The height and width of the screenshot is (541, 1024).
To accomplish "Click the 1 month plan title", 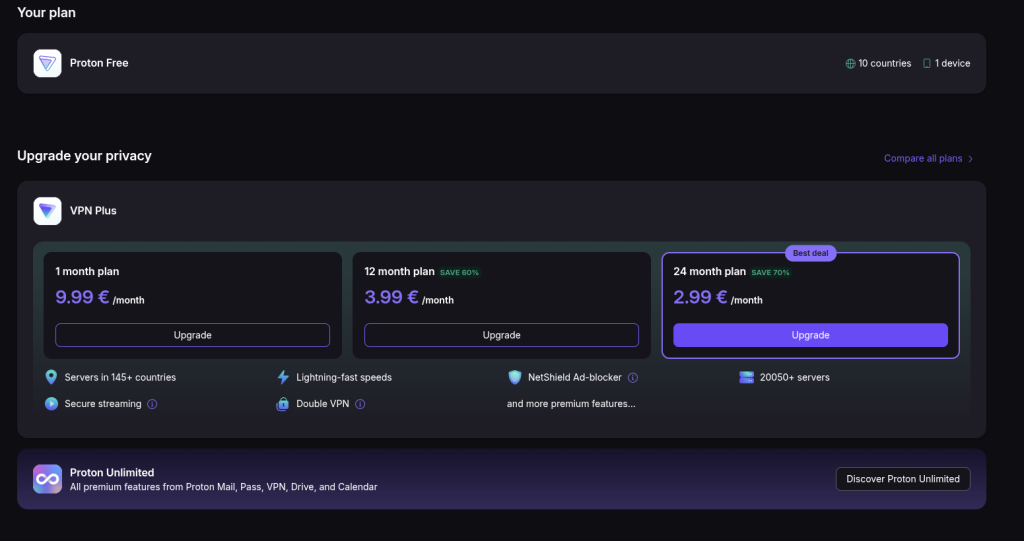I will (87, 271).
